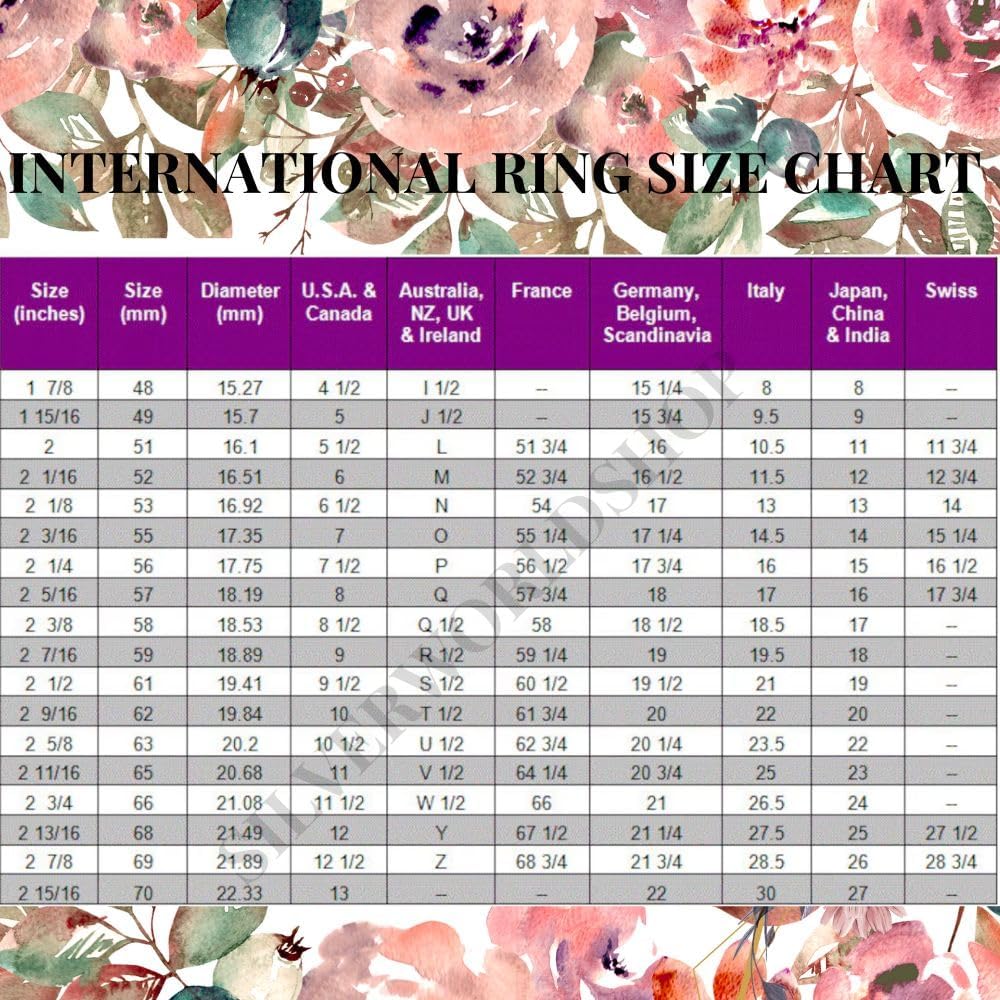The height and width of the screenshot is (1000, 1000).
Task: Click the Germany size '15 1/4'
Action: coord(657,388)
